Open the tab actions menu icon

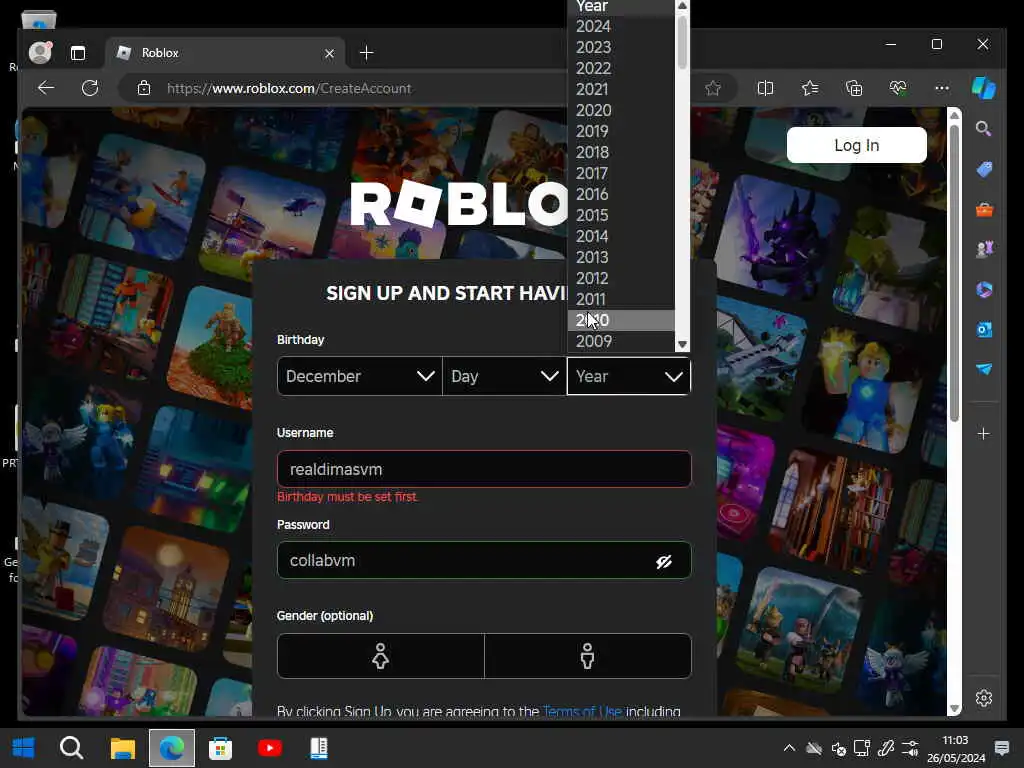click(x=78, y=53)
